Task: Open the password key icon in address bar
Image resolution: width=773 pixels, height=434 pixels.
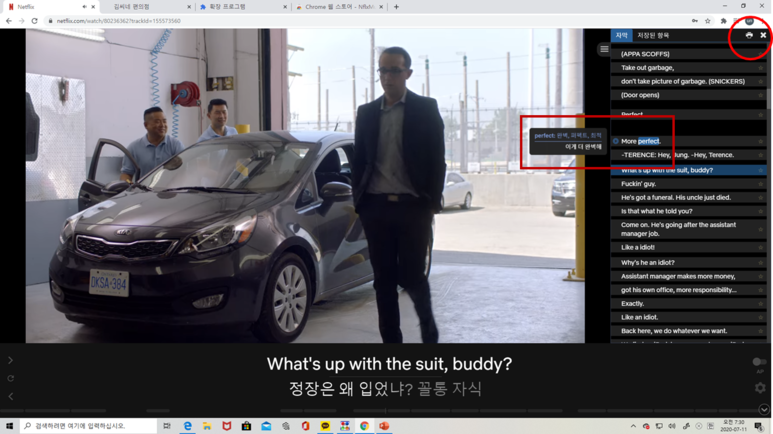Action: click(695, 21)
